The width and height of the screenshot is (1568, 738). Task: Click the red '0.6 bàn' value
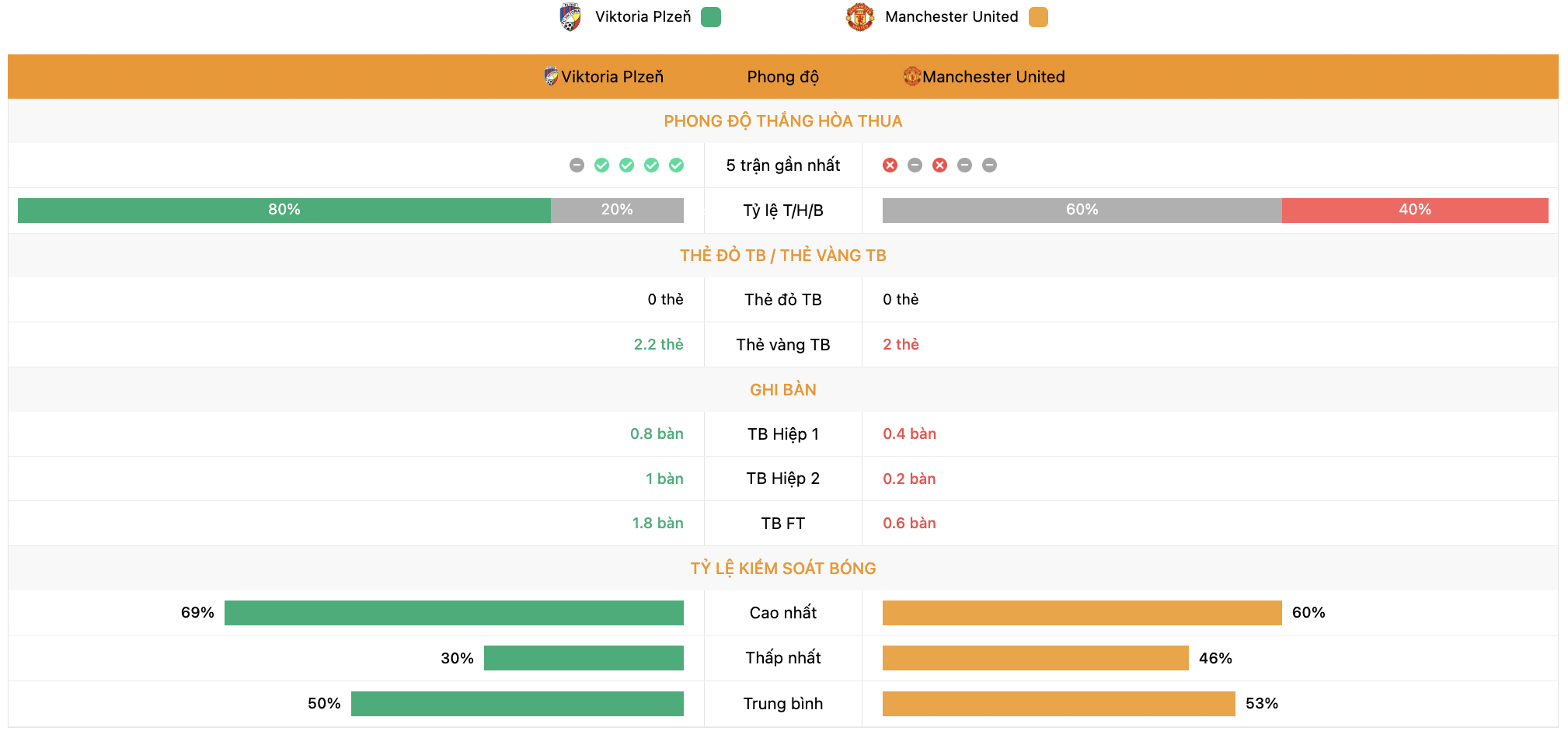[x=909, y=523]
